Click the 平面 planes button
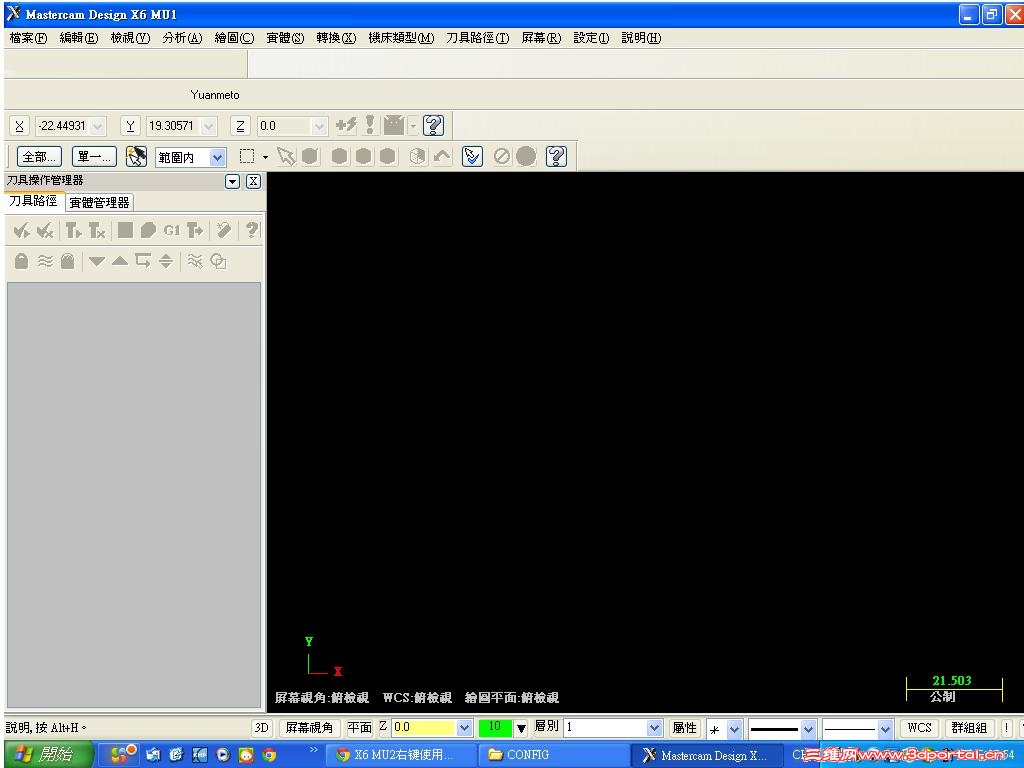The width and height of the screenshot is (1024, 768). tap(359, 728)
